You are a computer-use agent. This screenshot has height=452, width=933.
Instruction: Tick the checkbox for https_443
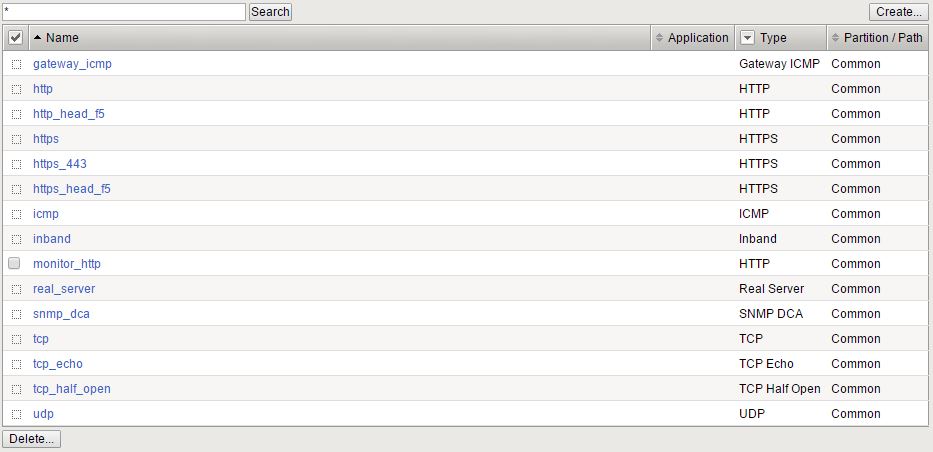click(x=16, y=164)
